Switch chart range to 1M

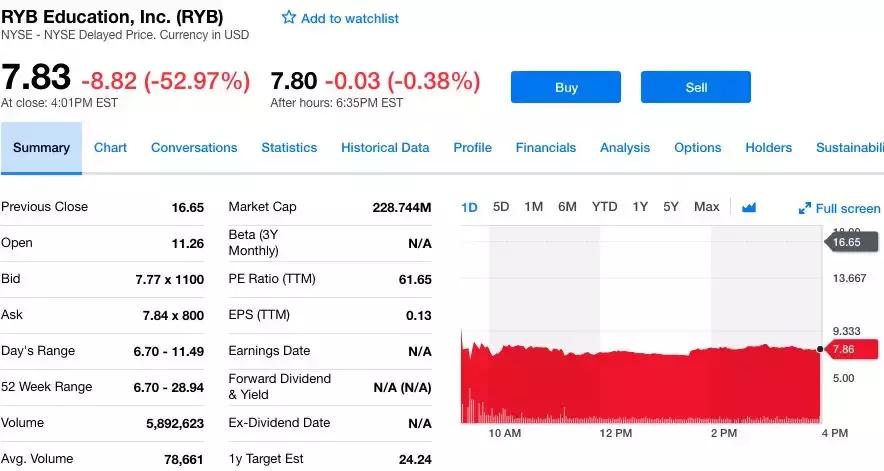[x=533, y=207]
